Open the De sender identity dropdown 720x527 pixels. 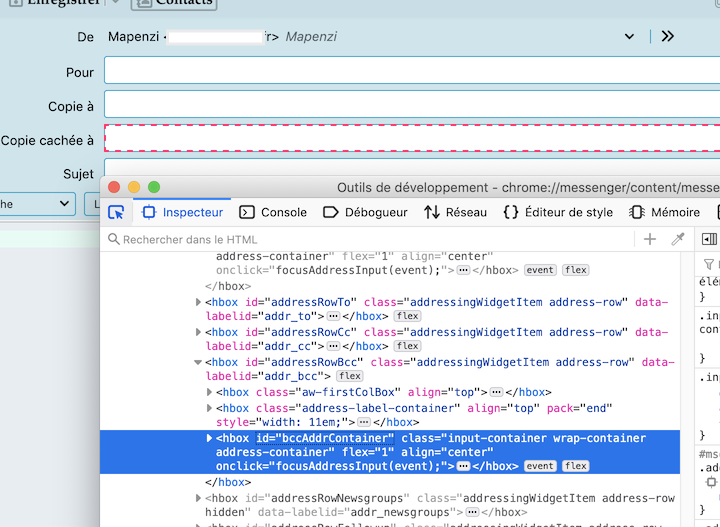tap(629, 36)
